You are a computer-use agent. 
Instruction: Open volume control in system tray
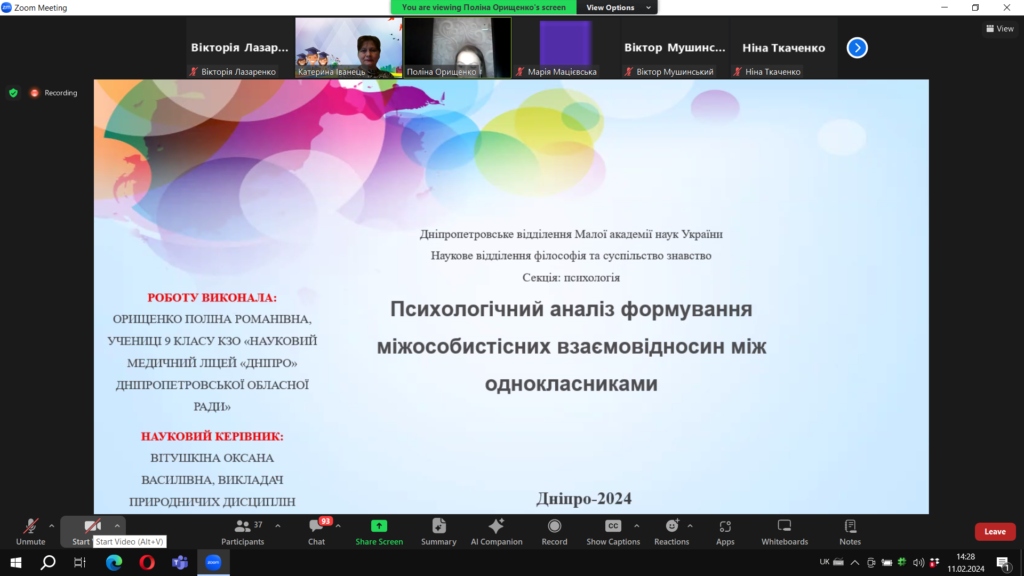918,562
